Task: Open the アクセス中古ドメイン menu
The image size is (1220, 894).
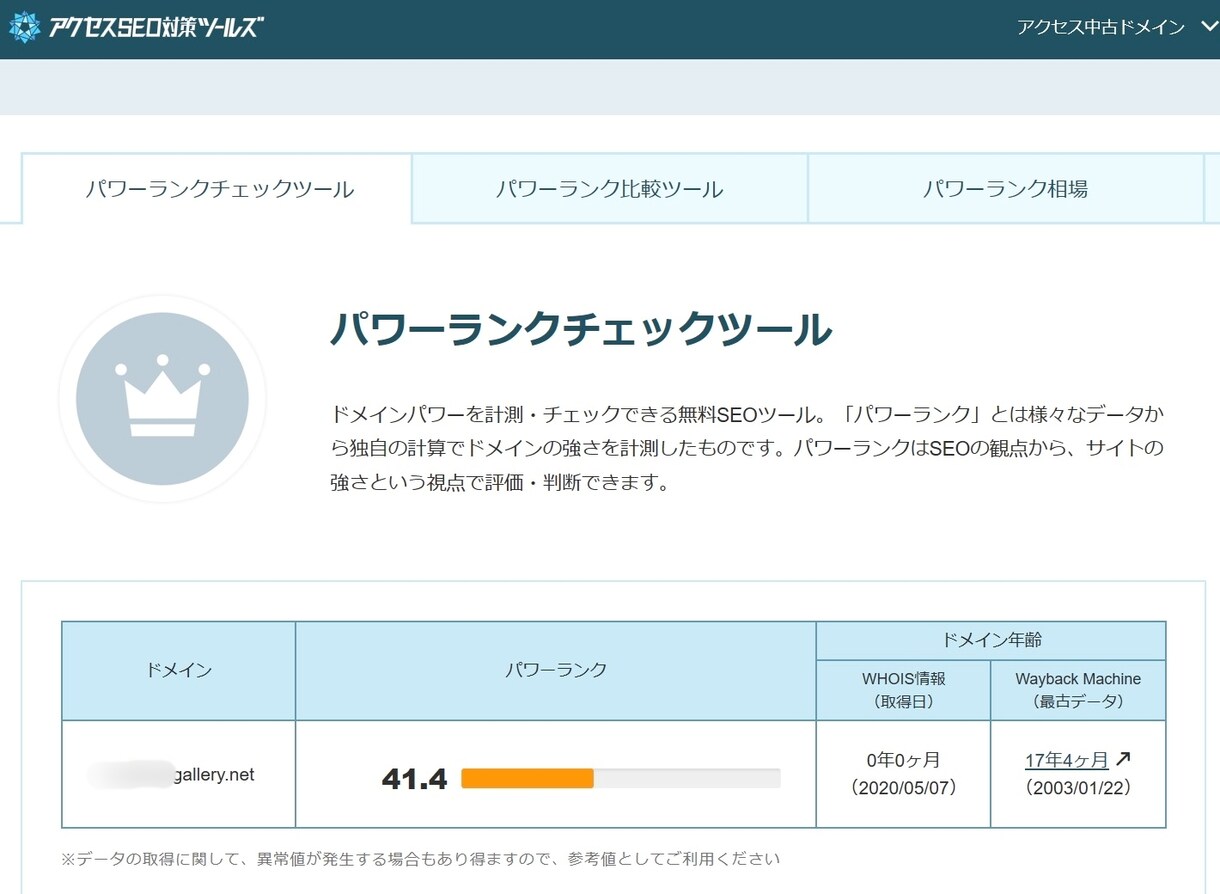Action: click(1100, 27)
